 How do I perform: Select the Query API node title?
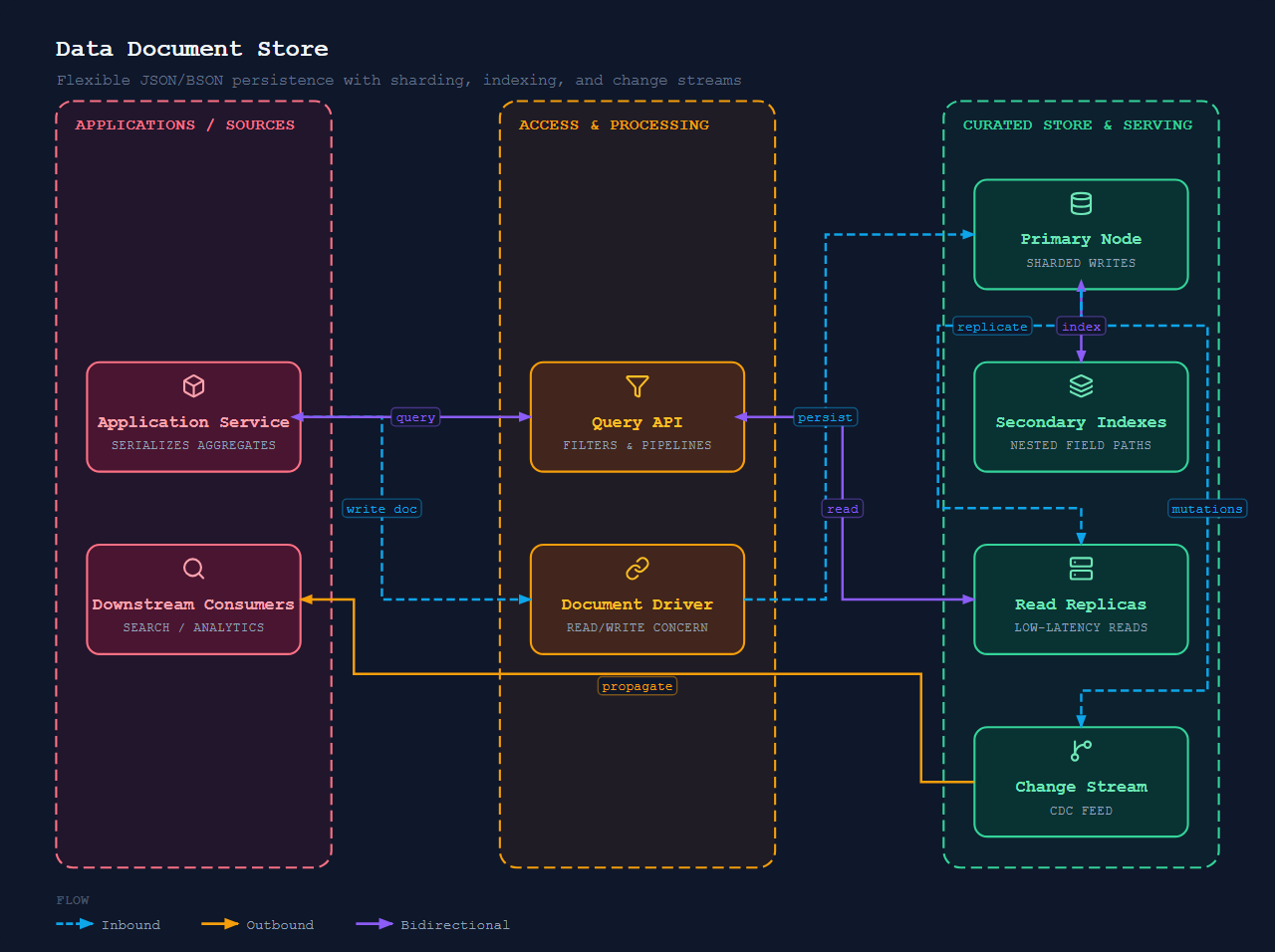[x=637, y=422]
